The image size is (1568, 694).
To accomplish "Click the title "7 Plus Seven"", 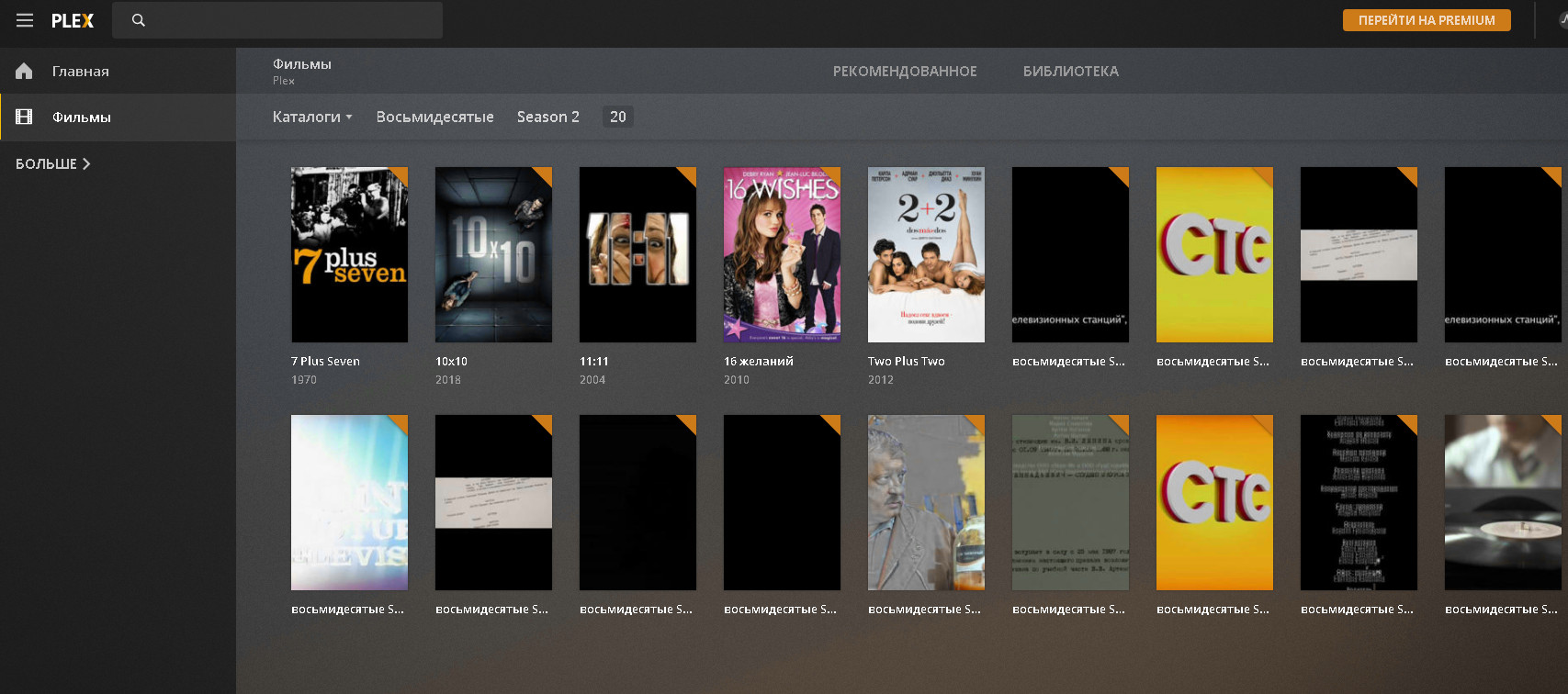I will pos(325,362).
